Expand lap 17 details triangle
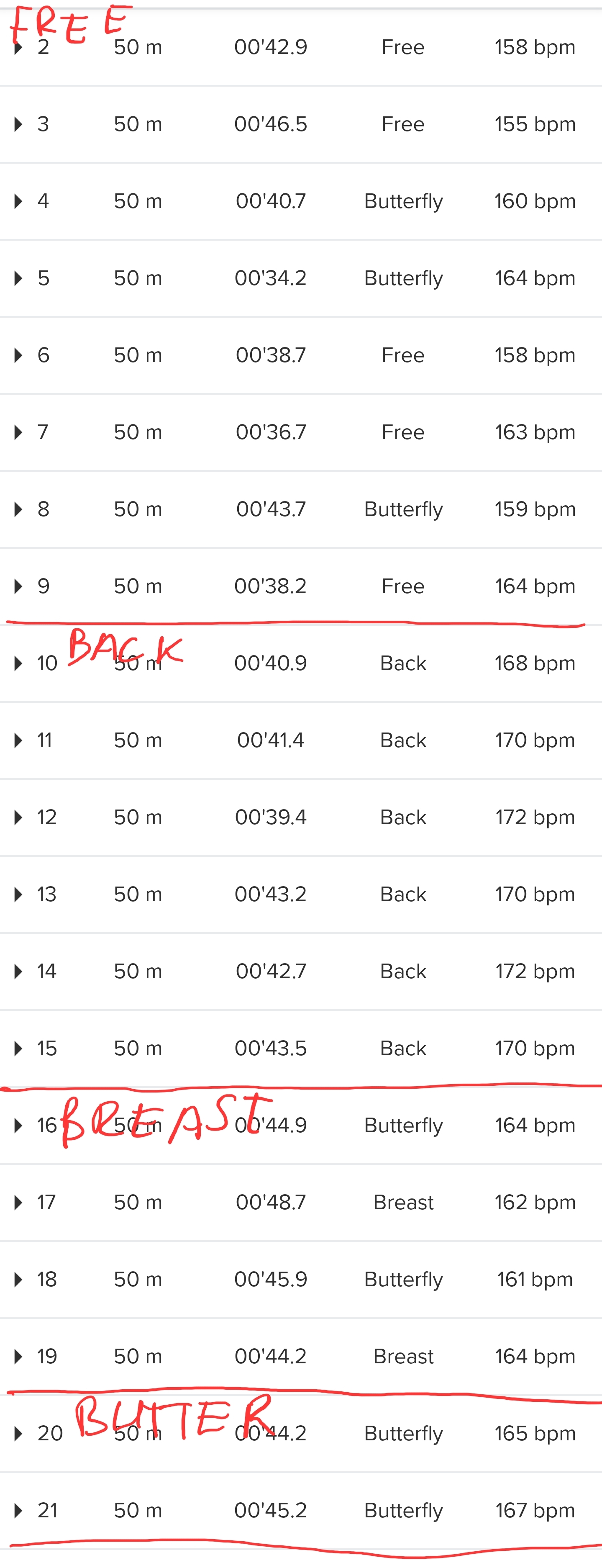 tap(18, 1202)
